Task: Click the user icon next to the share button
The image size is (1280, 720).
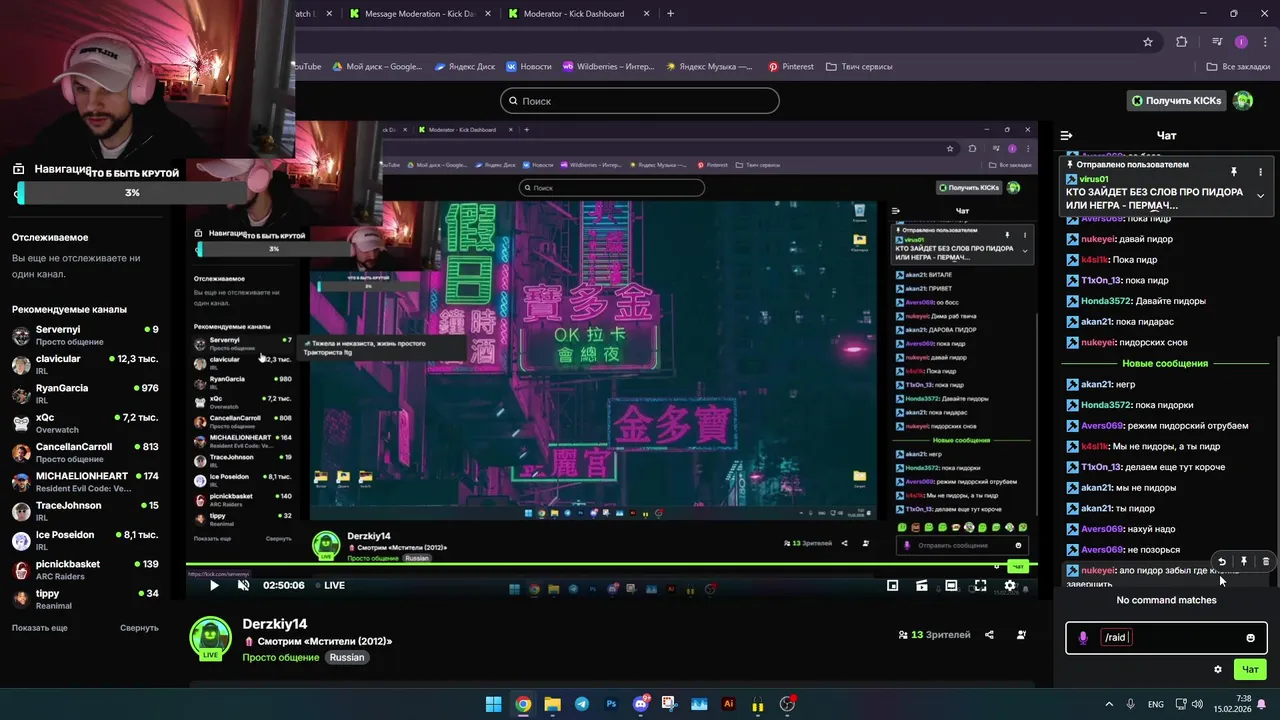Action: click(1021, 635)
